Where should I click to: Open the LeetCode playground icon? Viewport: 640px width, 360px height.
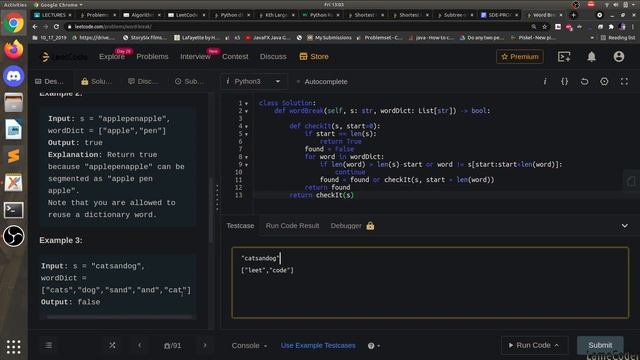coord(564,57)
